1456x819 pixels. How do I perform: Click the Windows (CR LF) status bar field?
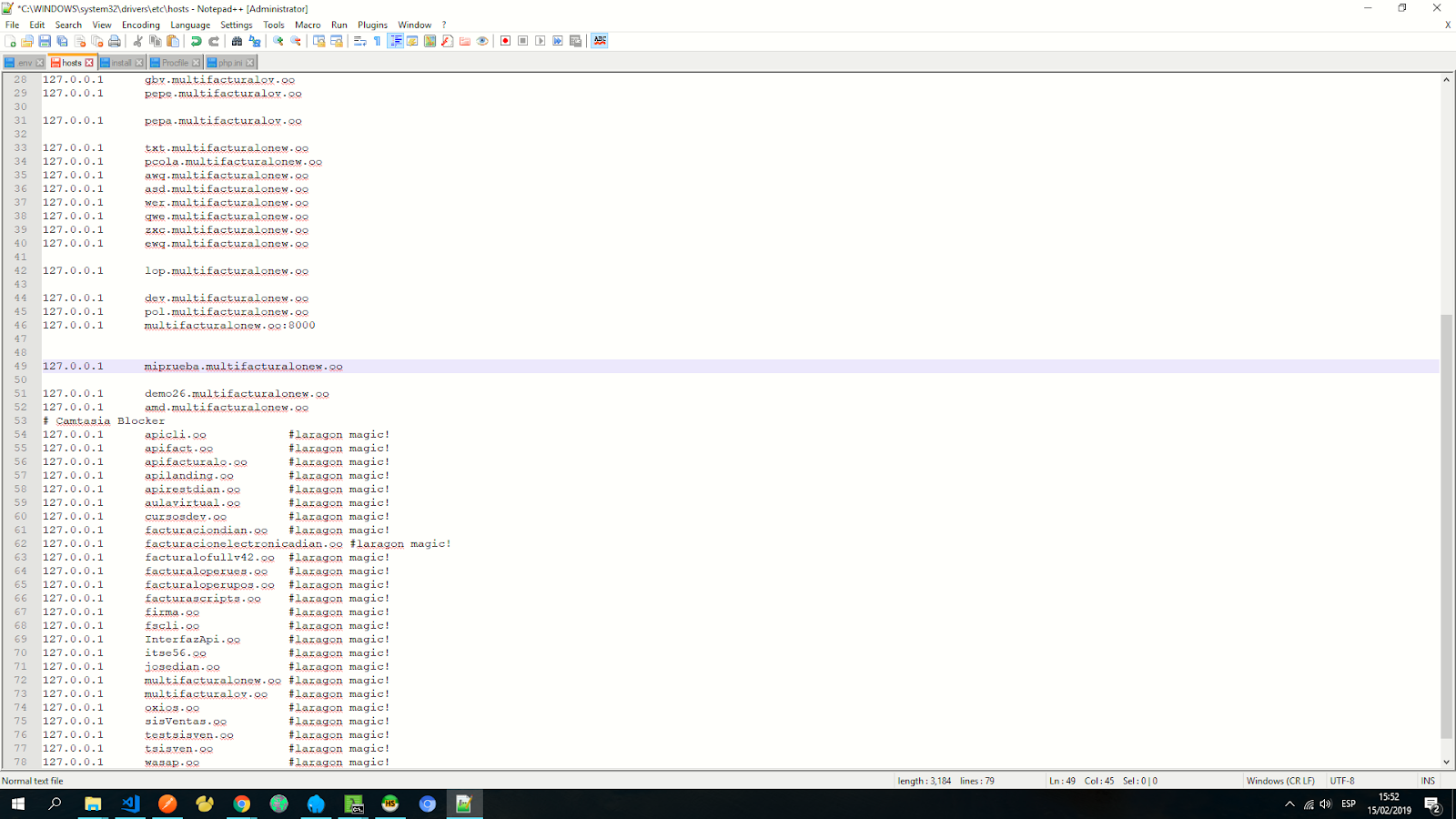[1279, 781]
